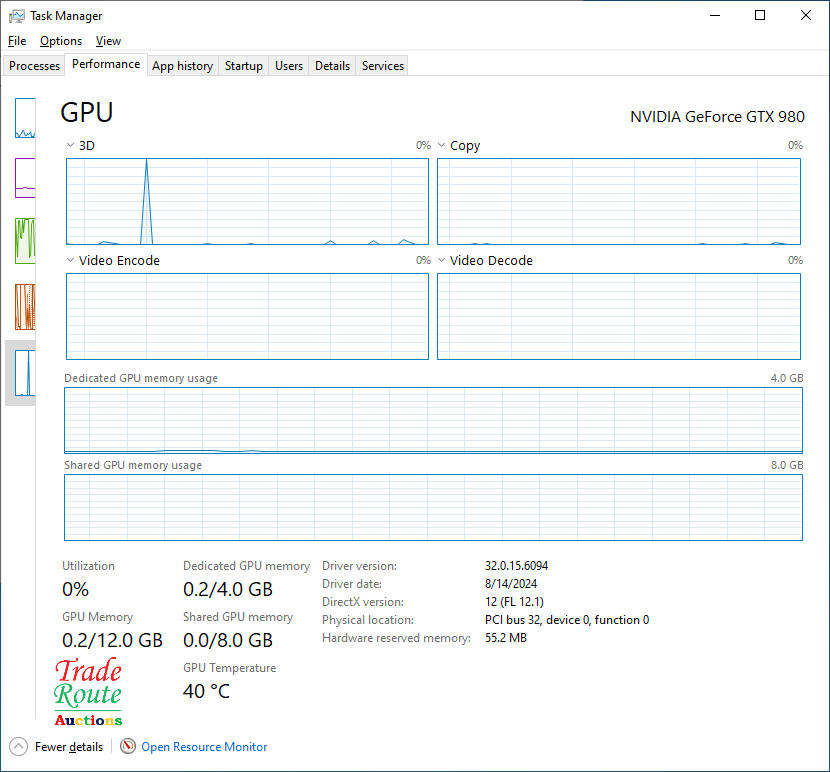The width and height of the screenshot is (830, 772).
Task: Switch to the Processes tab
Action: 35,66
